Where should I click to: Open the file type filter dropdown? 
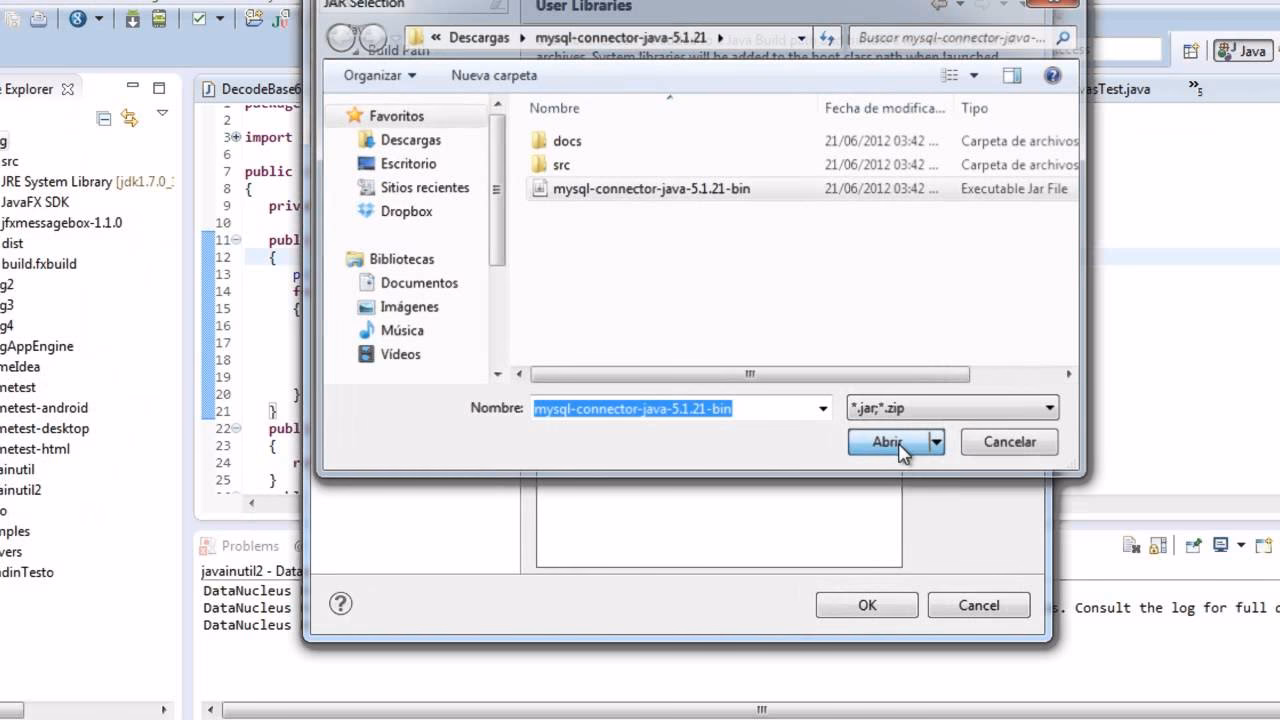(952, 408)
